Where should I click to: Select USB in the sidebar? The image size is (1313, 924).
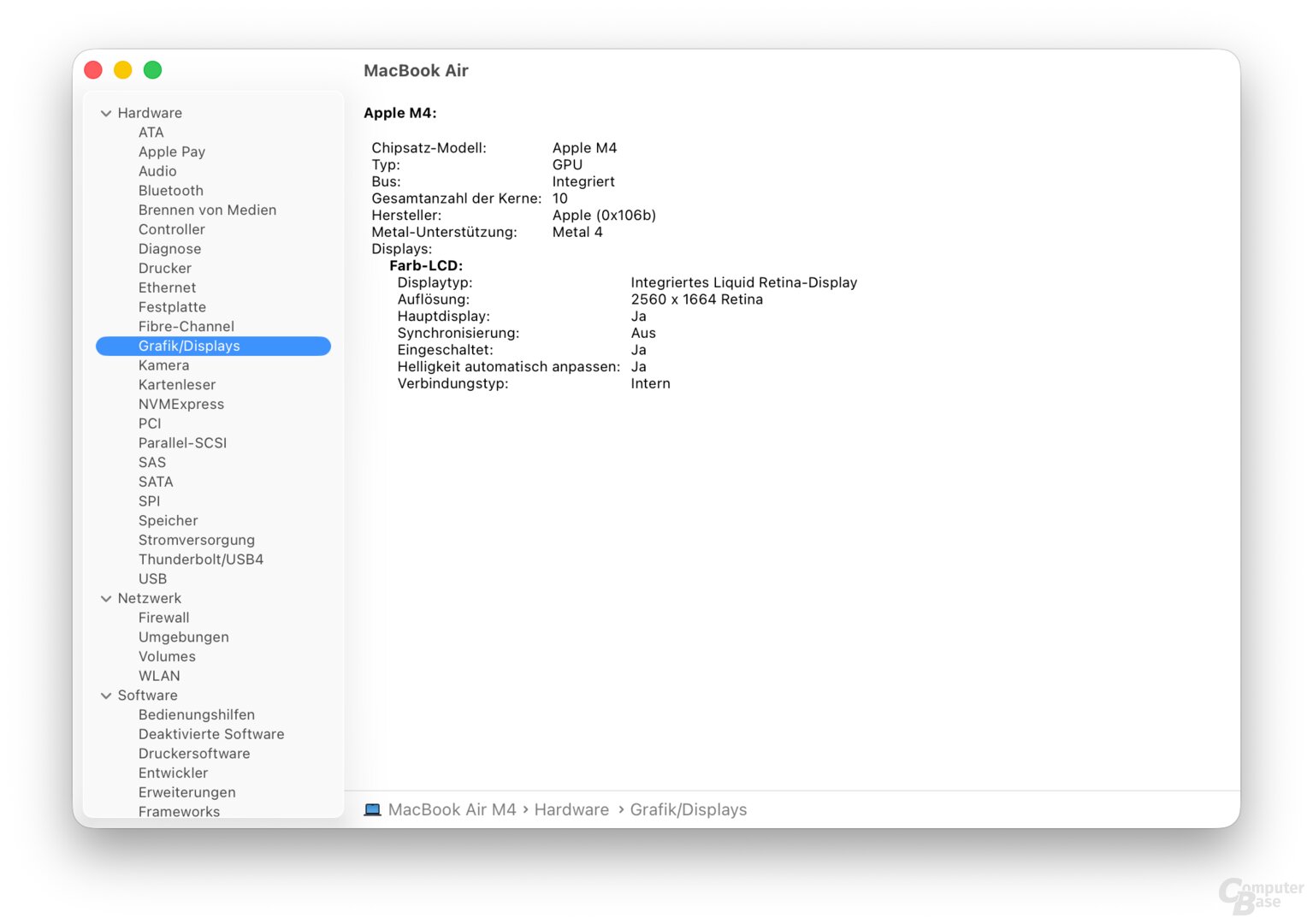point(153,579)
